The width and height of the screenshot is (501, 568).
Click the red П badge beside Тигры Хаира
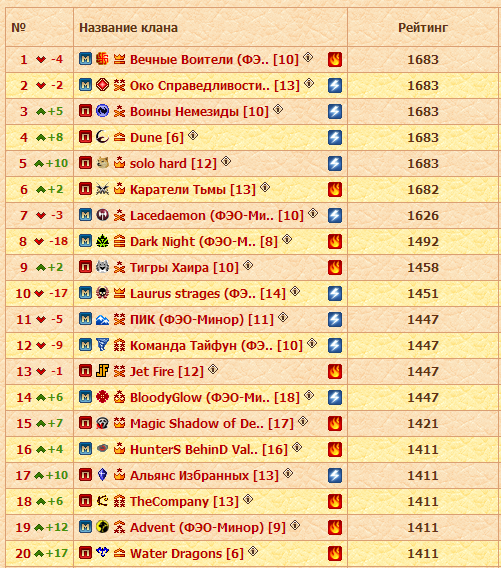tap(85, 267)
